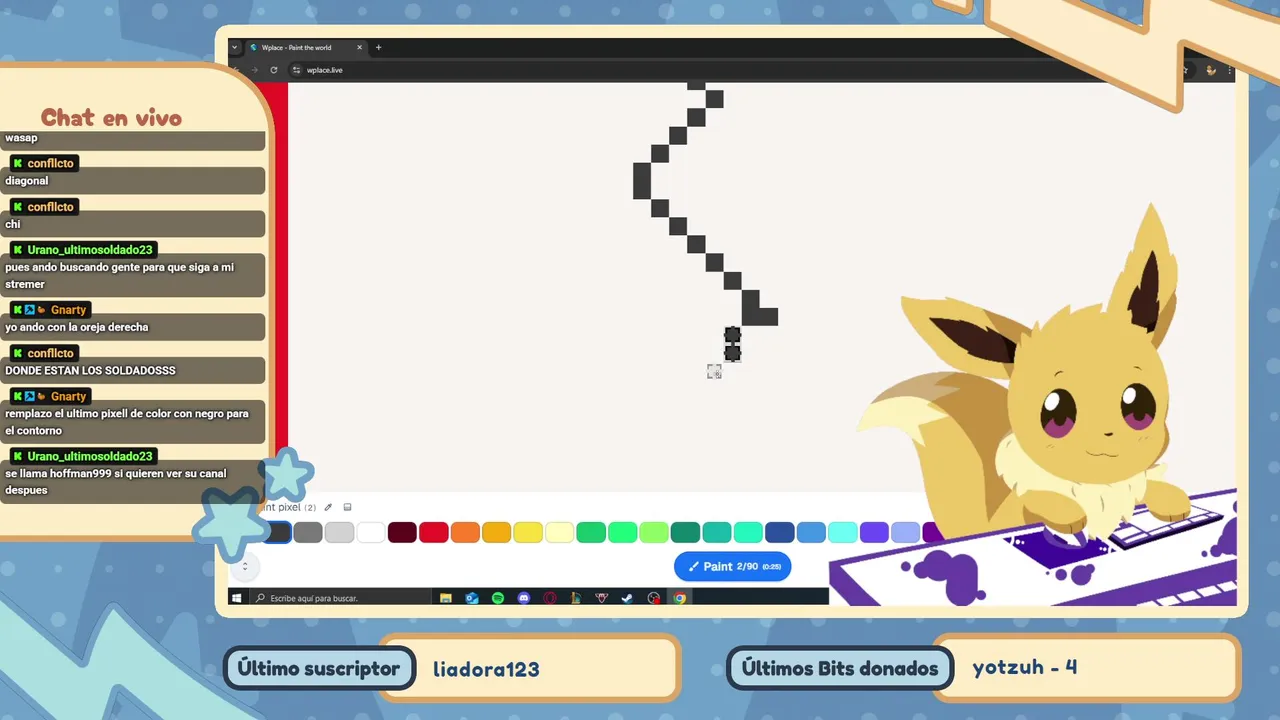
Task: Select the dark navy blue swatch
Action: pos(779,532)
